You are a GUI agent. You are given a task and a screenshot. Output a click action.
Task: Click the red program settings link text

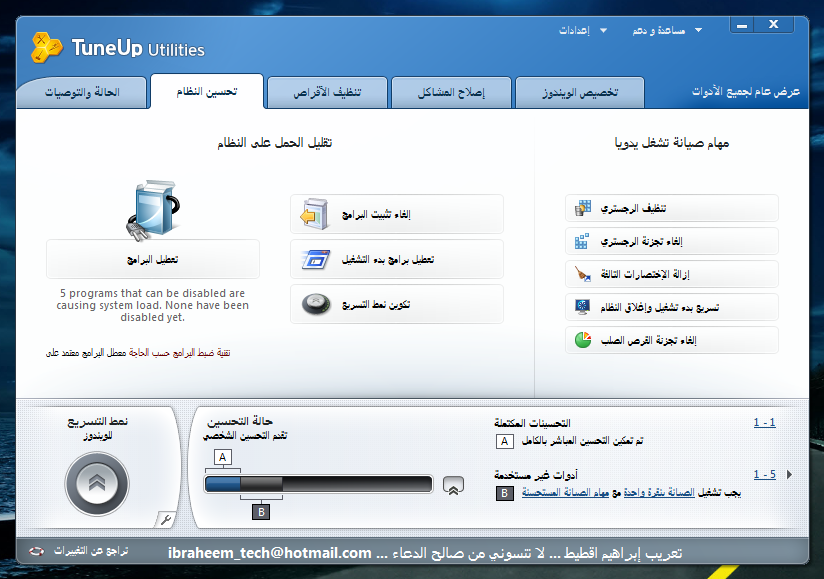[179, 353]
